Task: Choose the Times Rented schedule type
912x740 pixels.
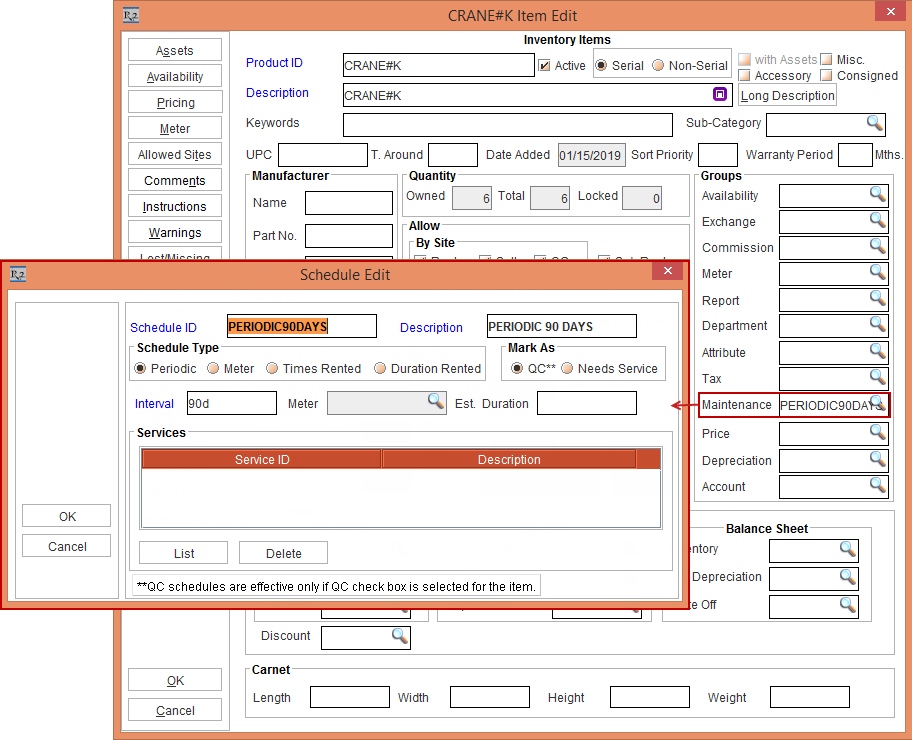Action: pos(273,369)
